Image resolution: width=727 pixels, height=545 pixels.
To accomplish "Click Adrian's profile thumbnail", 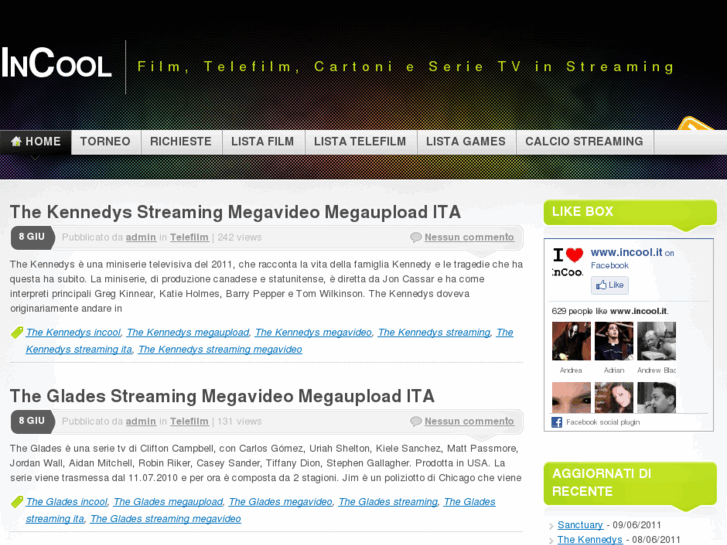I will click(614, 341).
